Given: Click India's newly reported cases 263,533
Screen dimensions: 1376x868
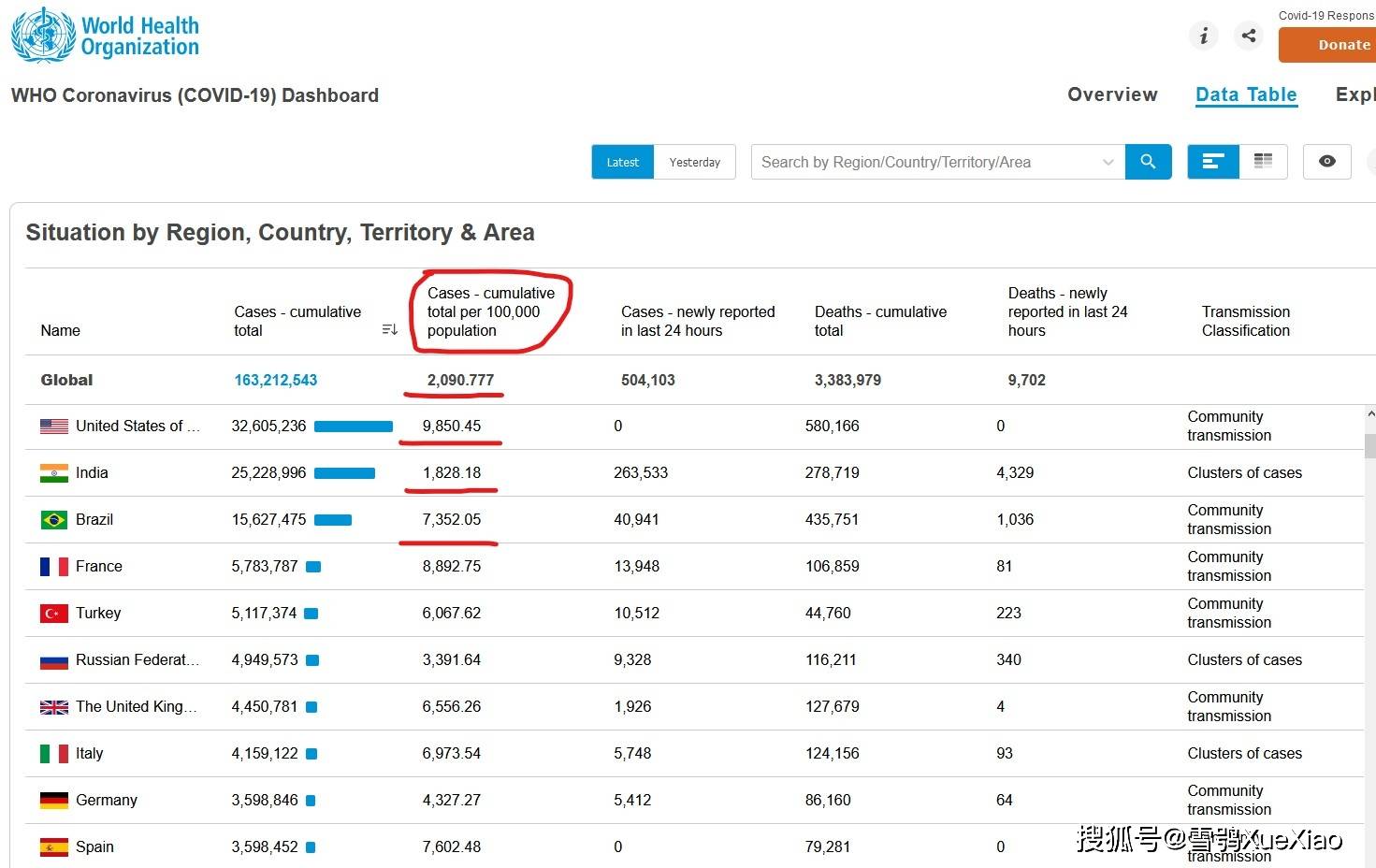Looking at the screenshot, I should coord(641,473).
